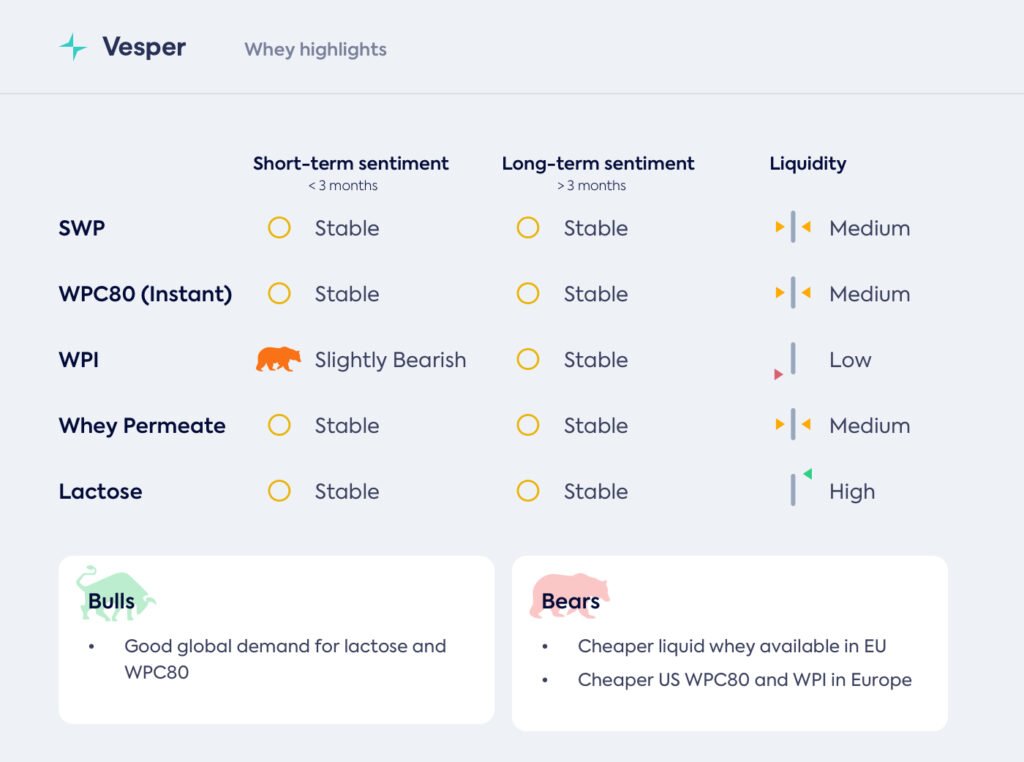Select the Lactose long-term stable circle
This screenshot has height=762, width=1024.
pos(528,491)
